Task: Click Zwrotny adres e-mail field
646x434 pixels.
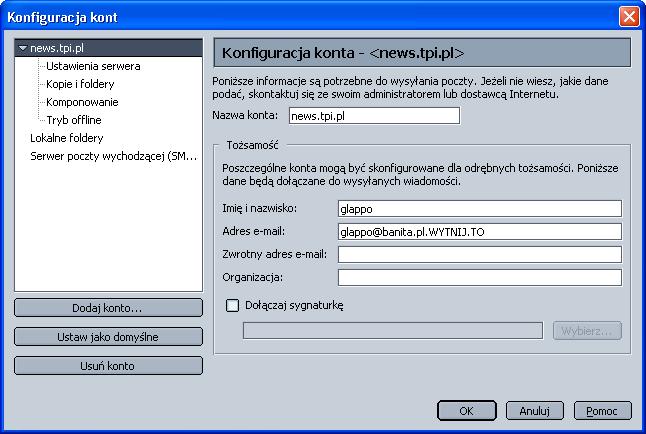Action: 479,255
